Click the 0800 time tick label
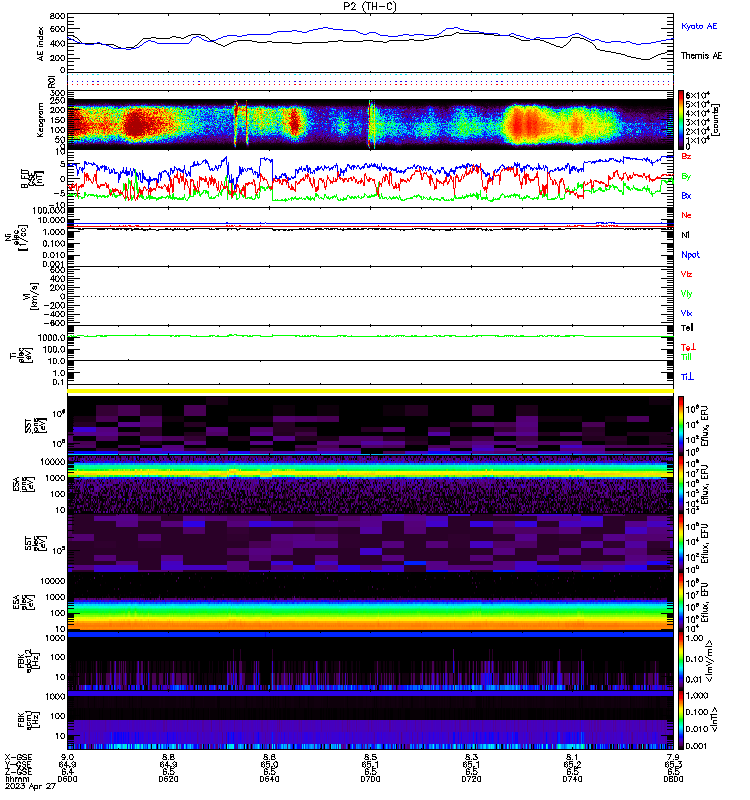The image size is (750, 800). [673, 779]
